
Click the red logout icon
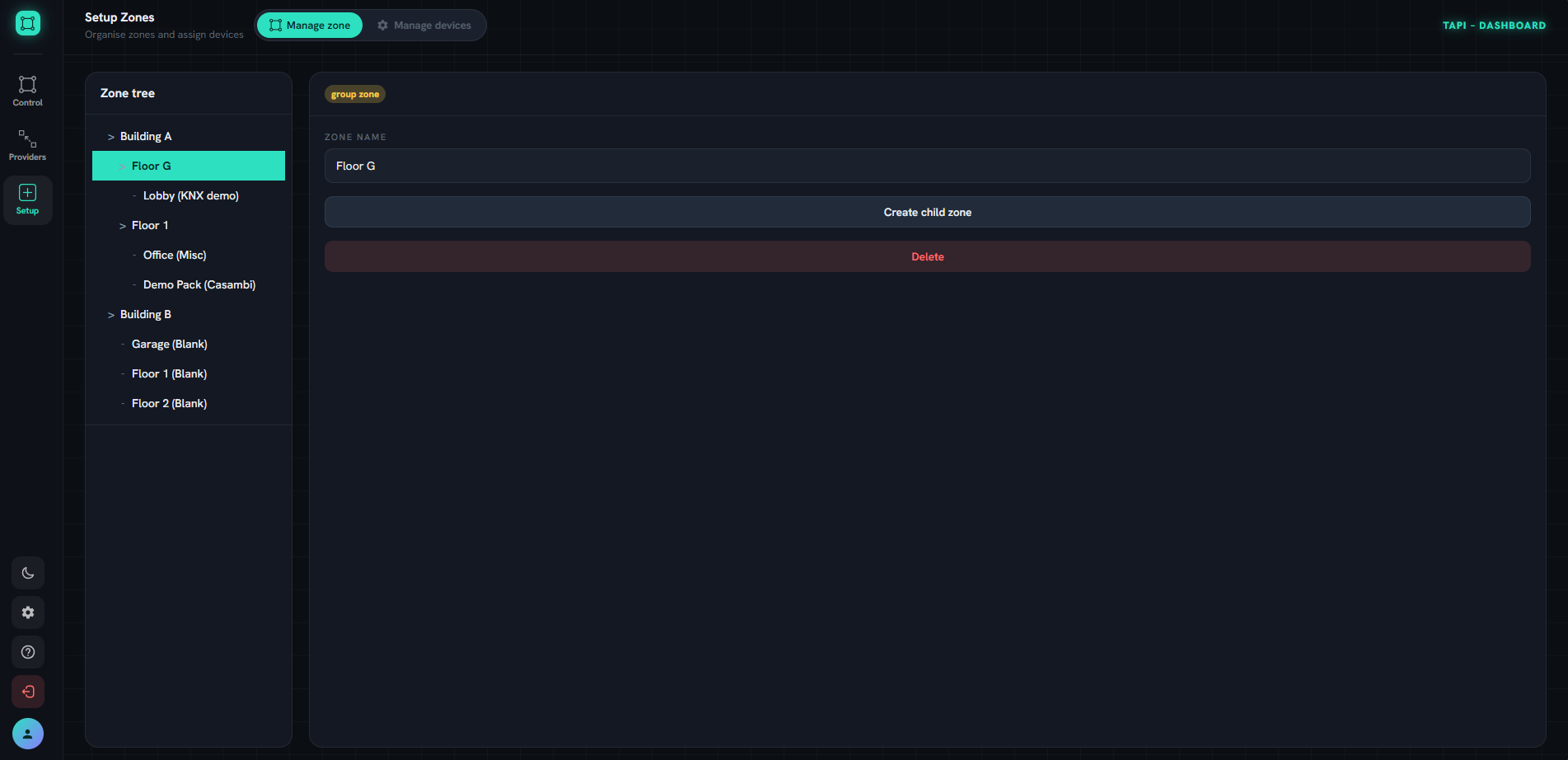[x=28, y=692]
